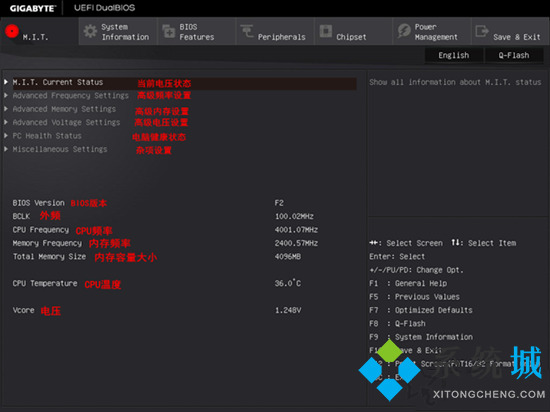Click the BIOS version value F2
The height and width of the screenshot is (412, 550).
(x=279, y=203)
